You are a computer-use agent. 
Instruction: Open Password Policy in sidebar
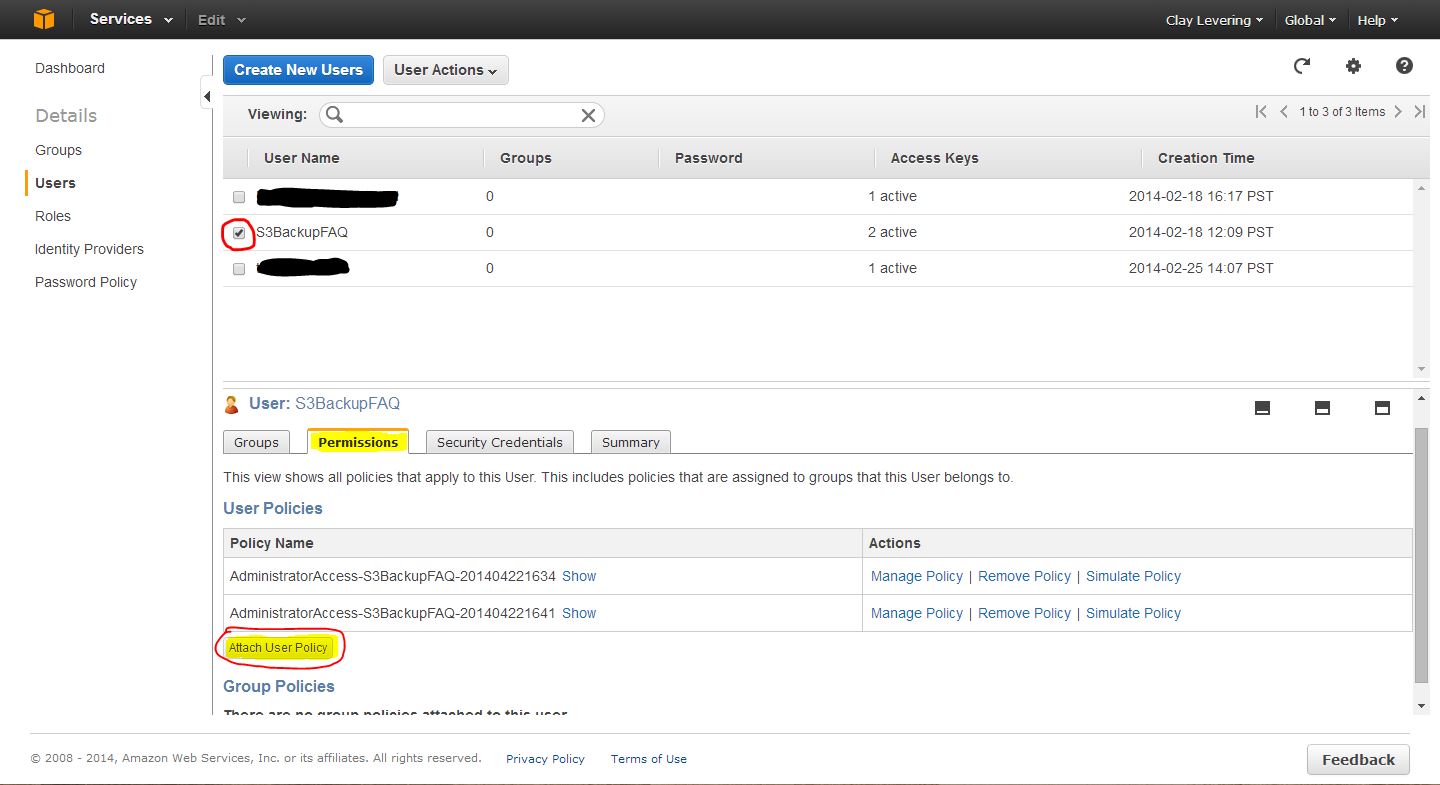(x=86, y=282)
